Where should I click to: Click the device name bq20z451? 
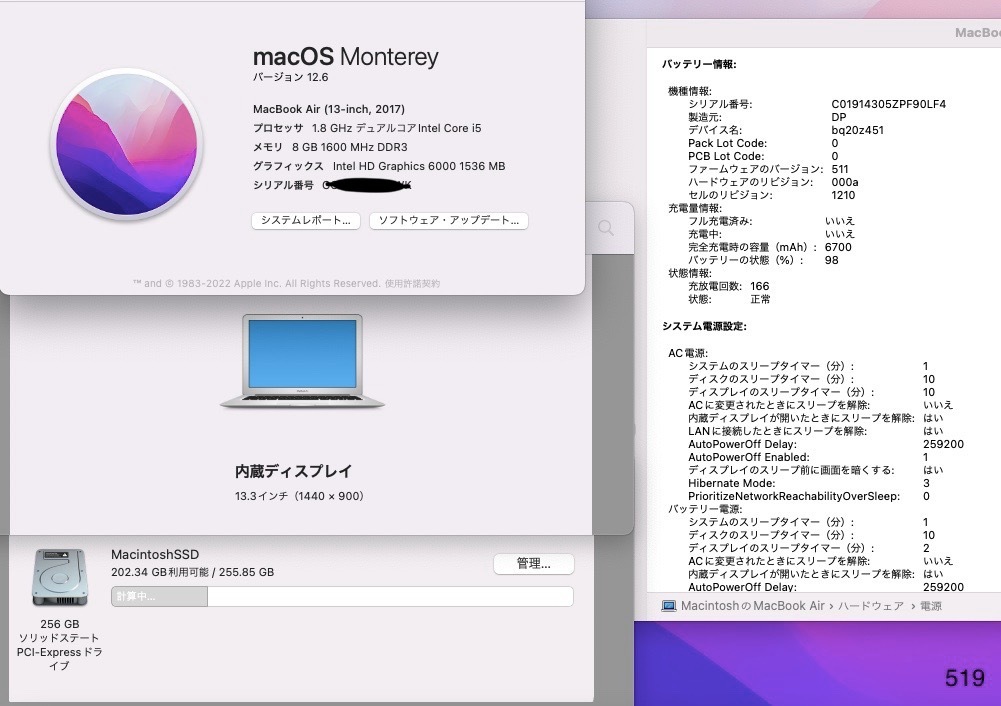pyautogui.click(x=857, y=130)
